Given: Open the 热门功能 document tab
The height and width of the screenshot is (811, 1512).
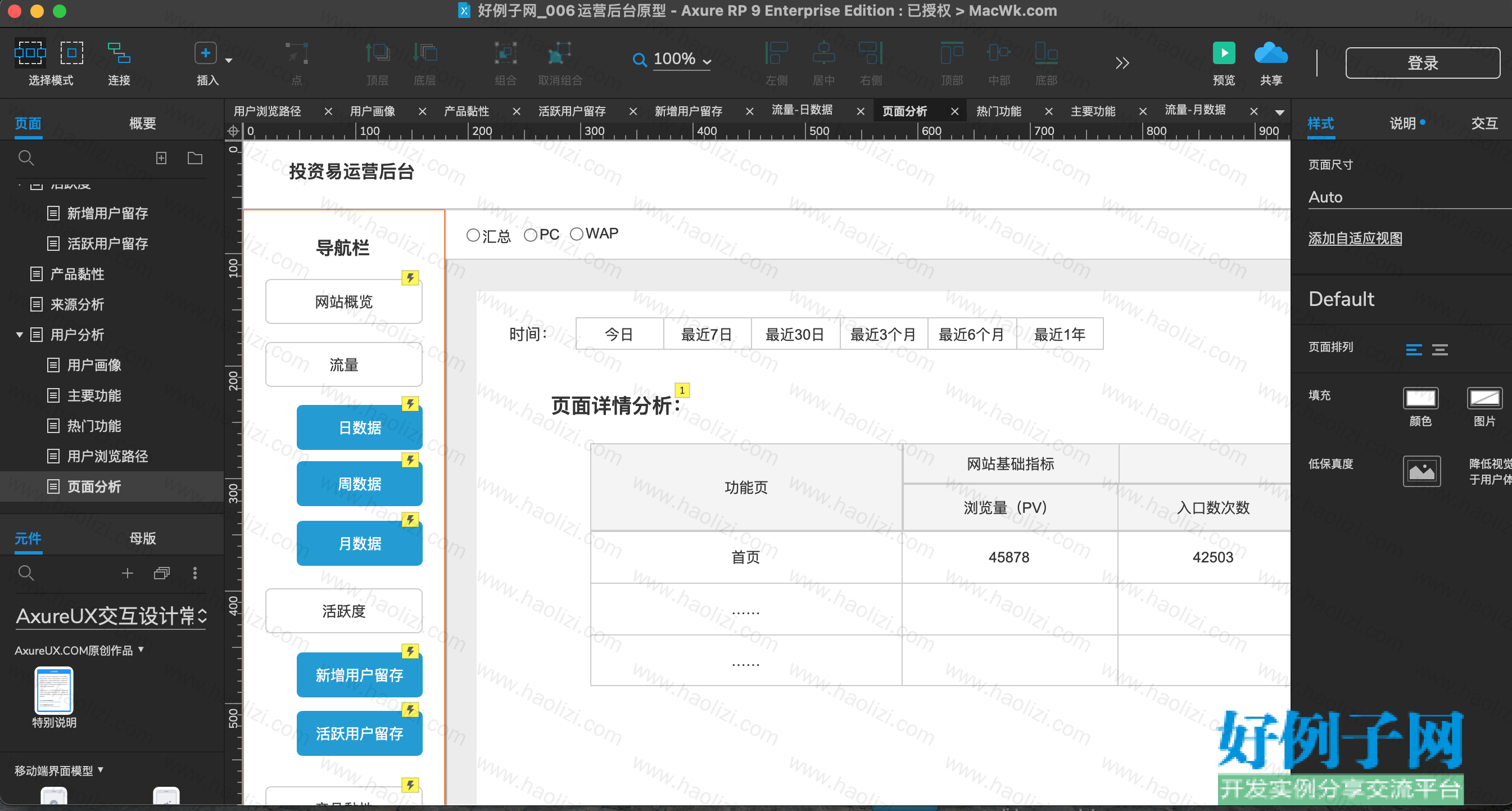Looking at the screenshot, I should click(x=999, y=111).
